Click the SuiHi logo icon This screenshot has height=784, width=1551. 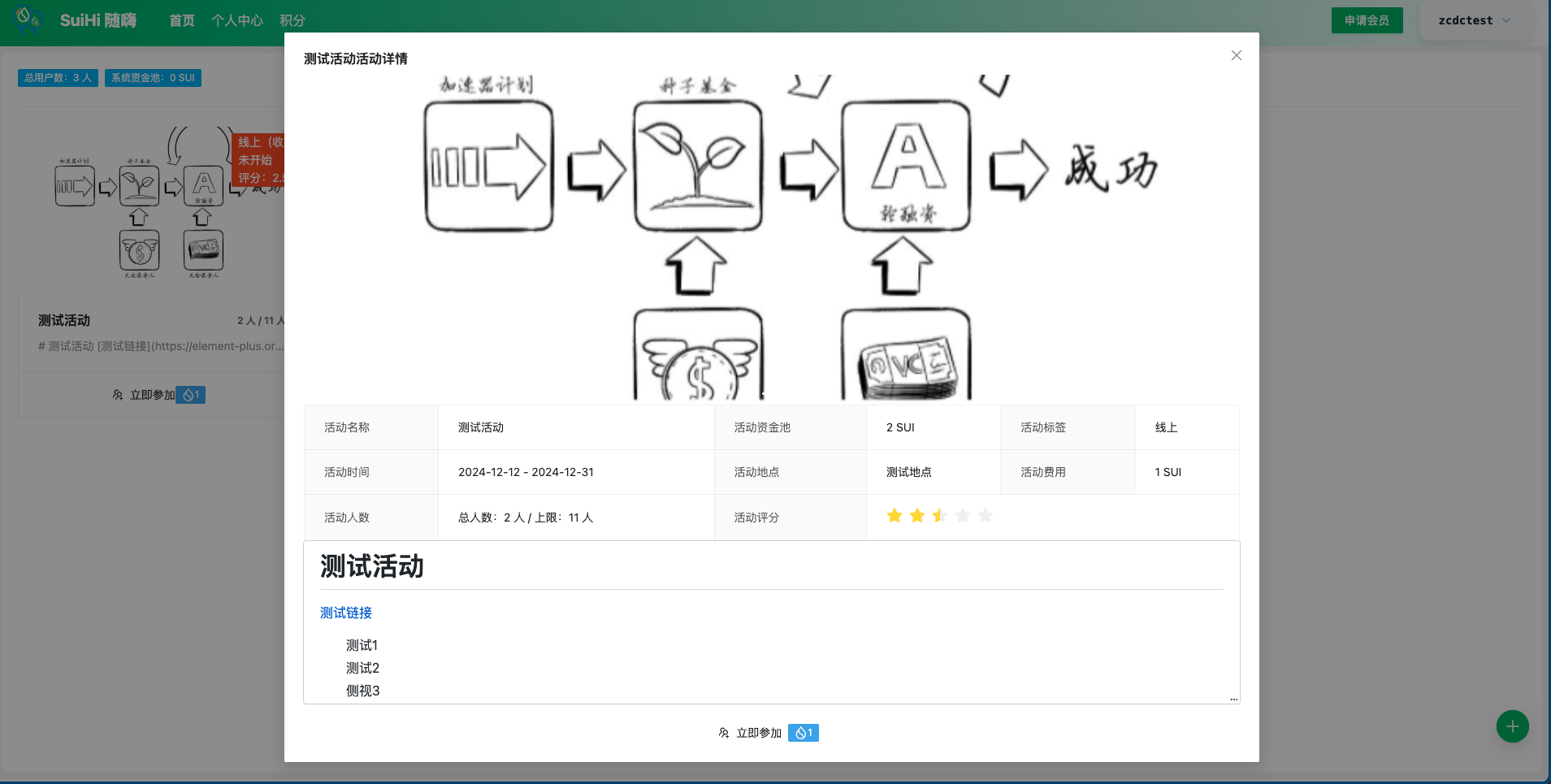[28, 19]
